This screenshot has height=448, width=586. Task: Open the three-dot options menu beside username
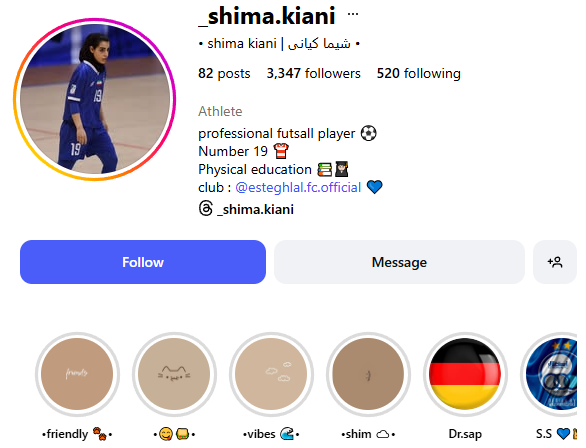coord(352,15)
